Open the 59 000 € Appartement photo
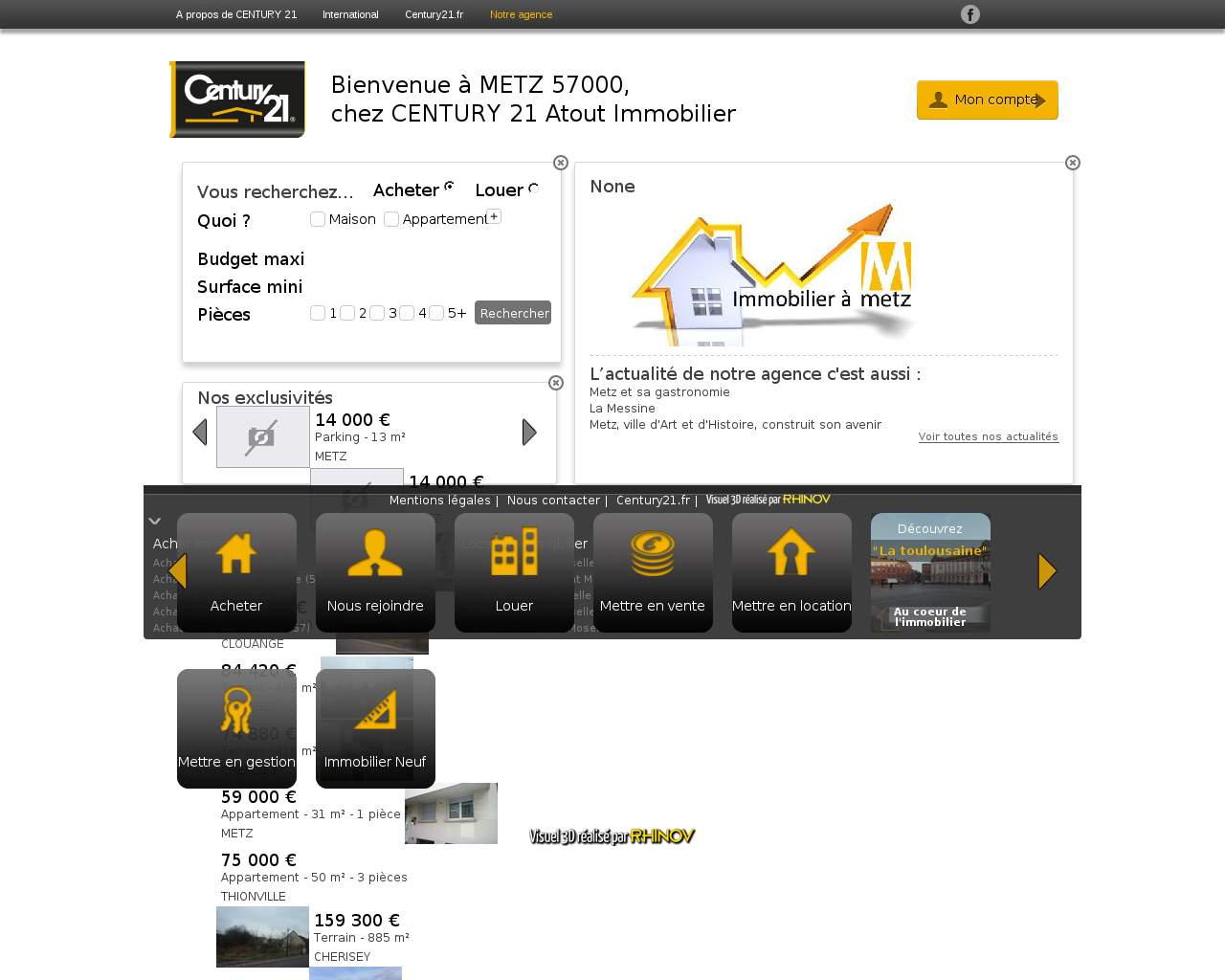 [x=451, y=813]
